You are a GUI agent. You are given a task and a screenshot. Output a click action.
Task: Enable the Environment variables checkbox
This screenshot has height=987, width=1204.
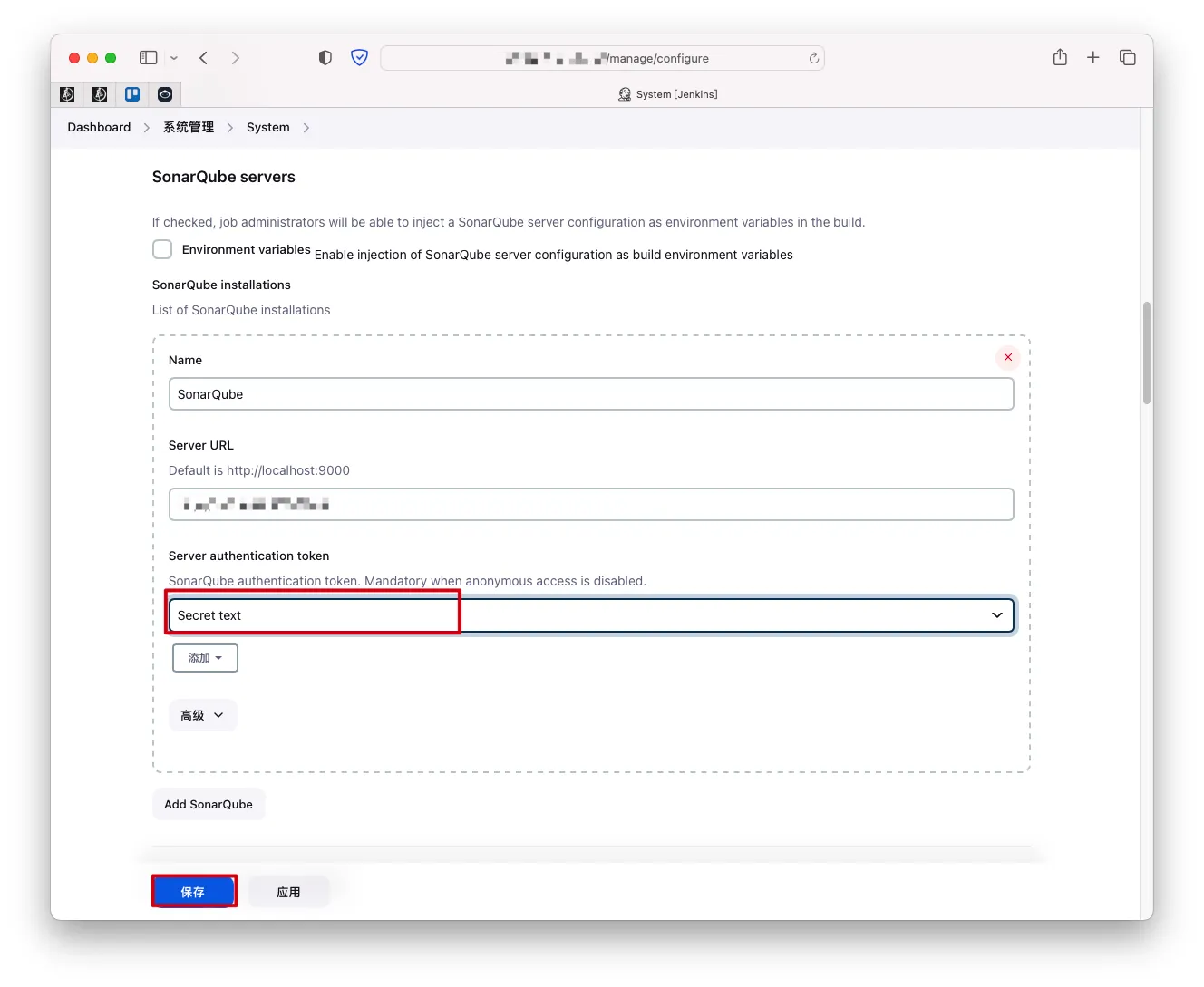[162, 249]
